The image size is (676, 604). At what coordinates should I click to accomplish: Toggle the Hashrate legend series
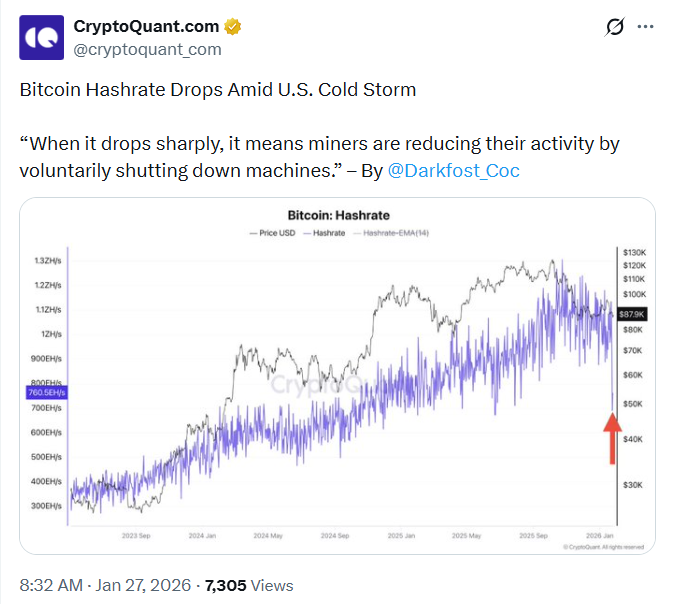[x=324, y=233]
